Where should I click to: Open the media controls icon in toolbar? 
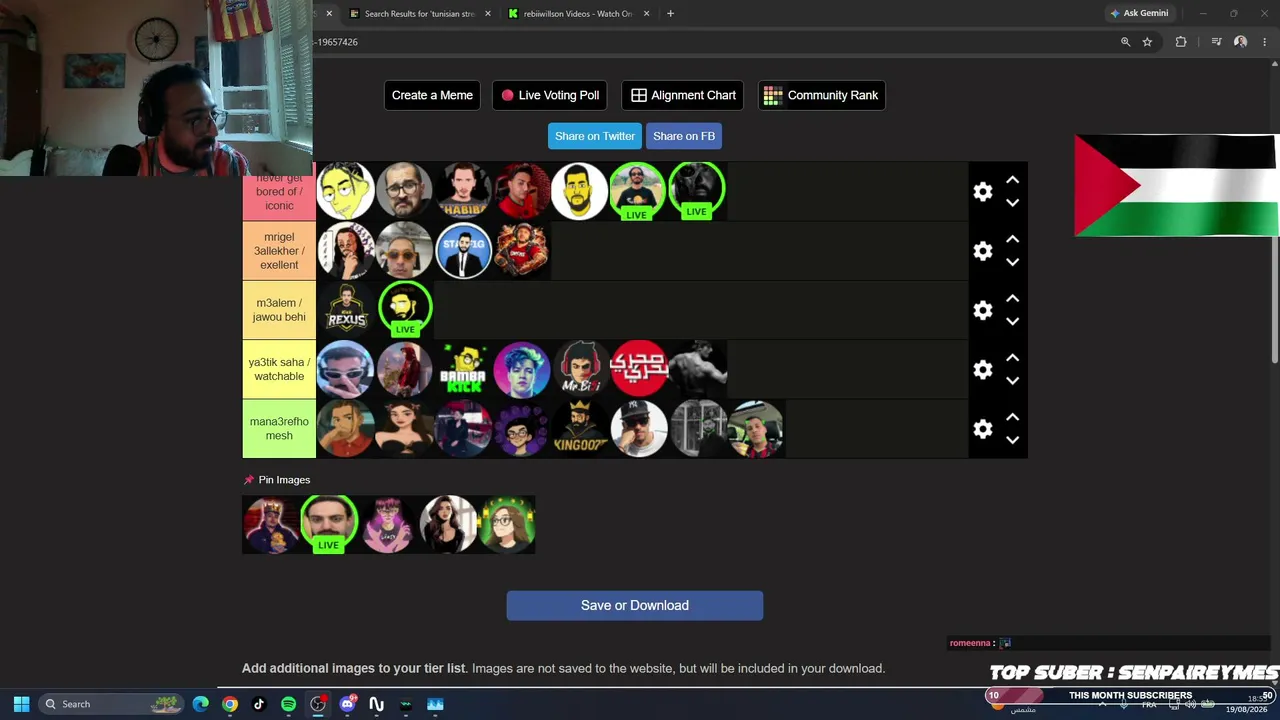pyautogui.click(x=1216, y=42)
